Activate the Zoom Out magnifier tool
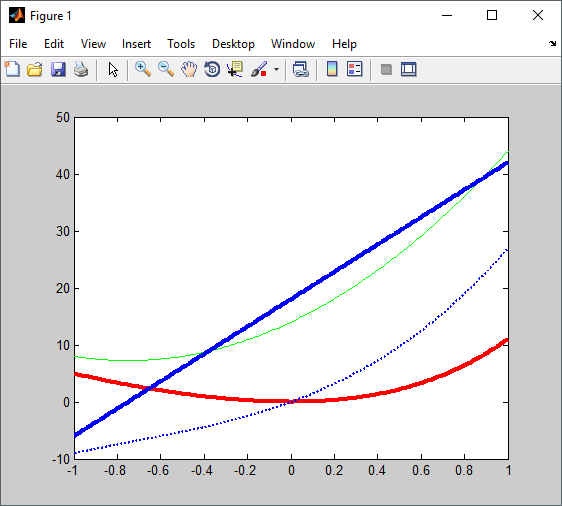 166,69
